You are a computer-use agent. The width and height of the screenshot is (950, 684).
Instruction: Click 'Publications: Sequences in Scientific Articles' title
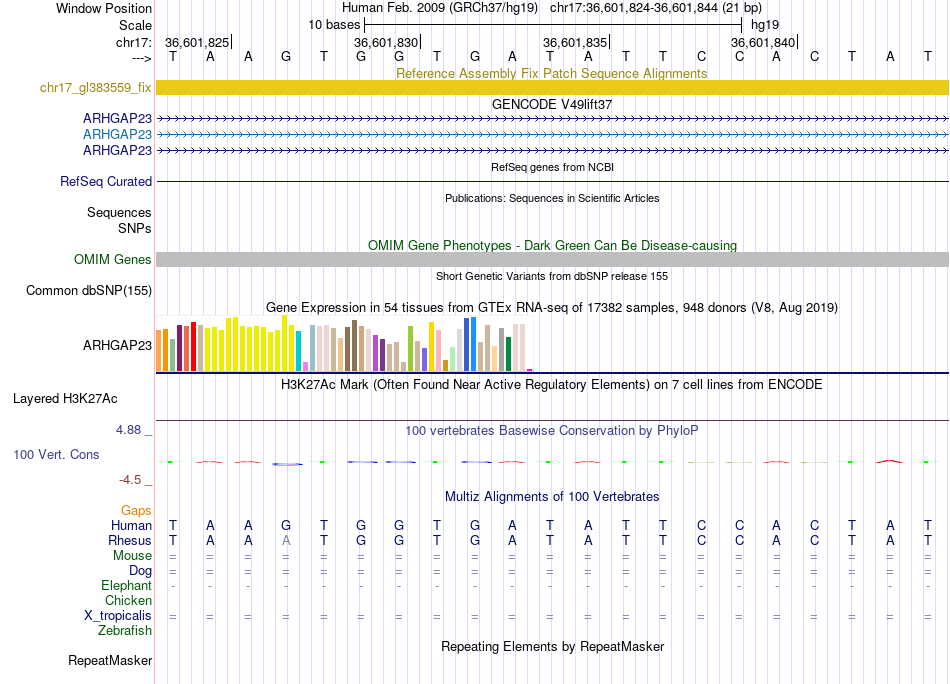point(552,198)
